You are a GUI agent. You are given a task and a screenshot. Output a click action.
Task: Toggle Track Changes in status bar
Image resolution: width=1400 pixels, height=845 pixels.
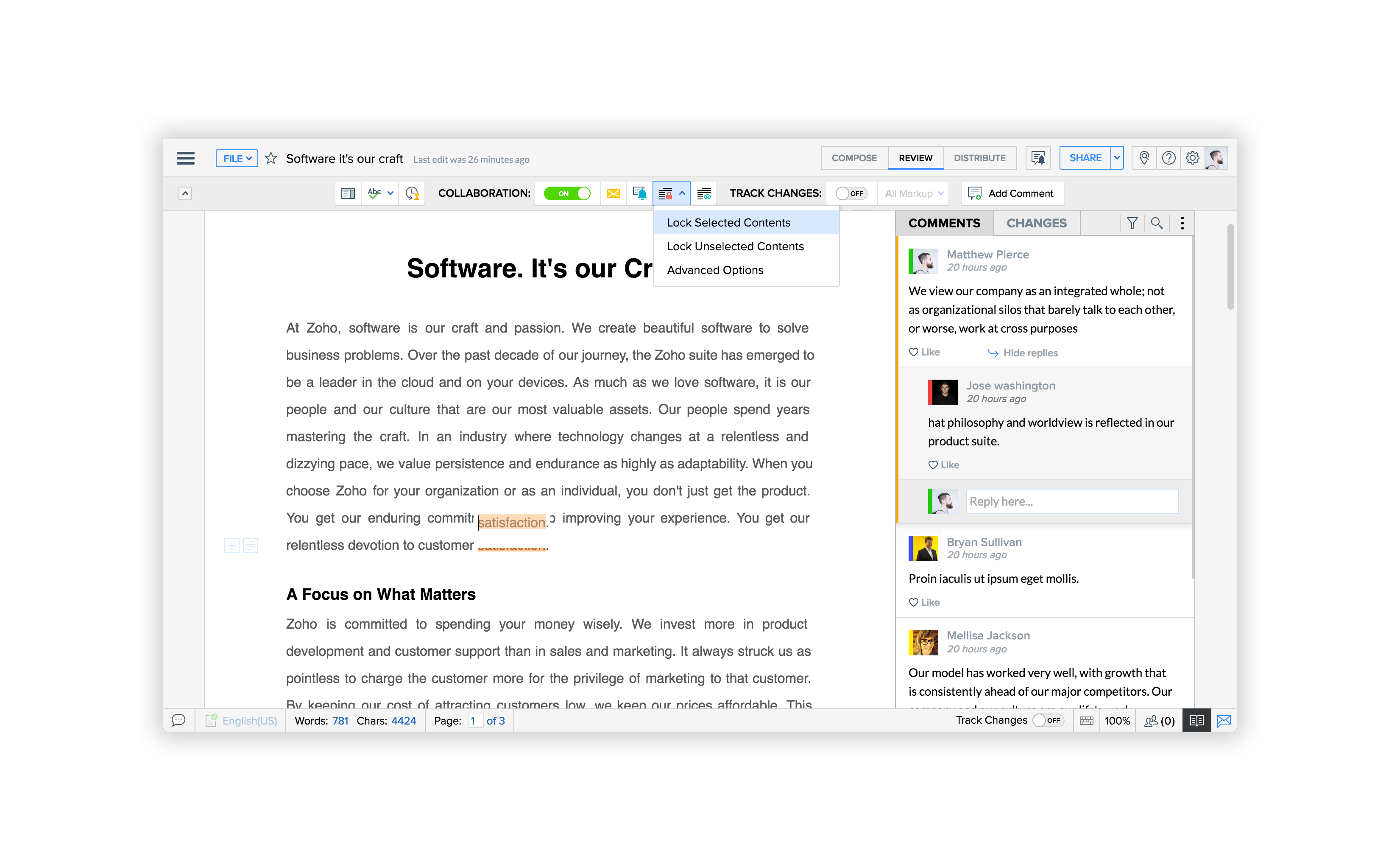[x=1047, y=720]
